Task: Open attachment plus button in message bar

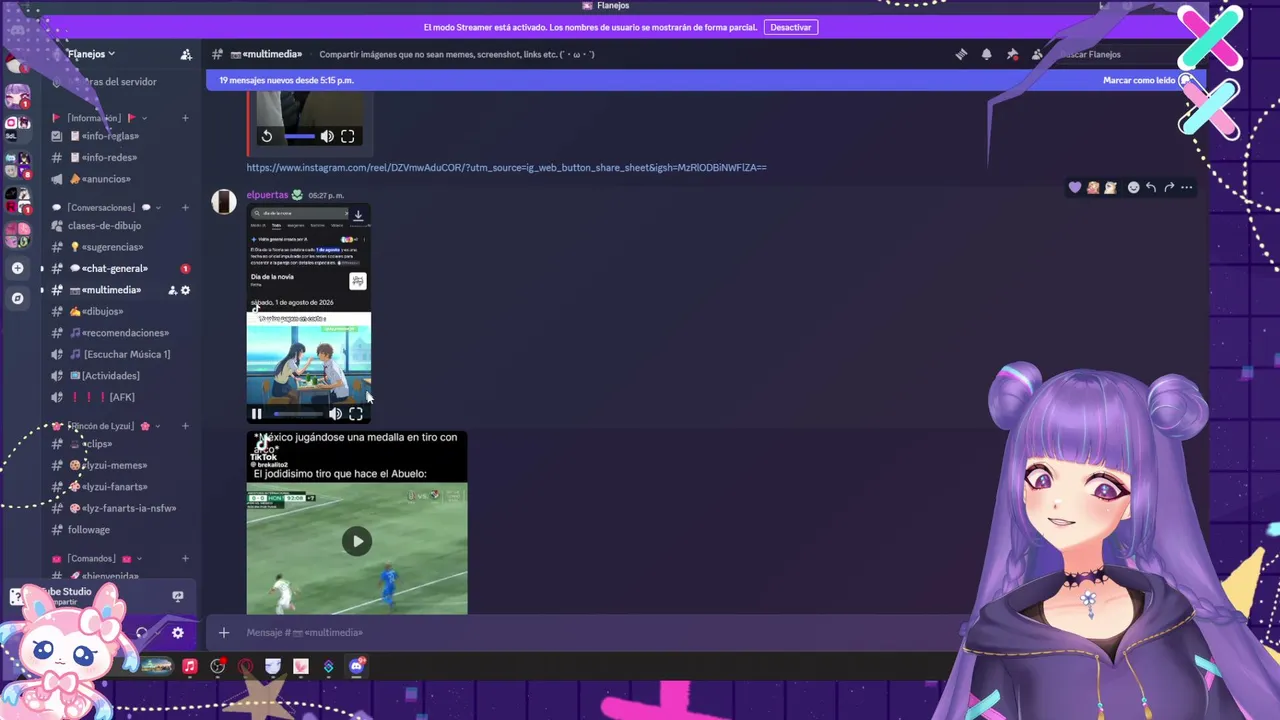Action: point(224,632)
